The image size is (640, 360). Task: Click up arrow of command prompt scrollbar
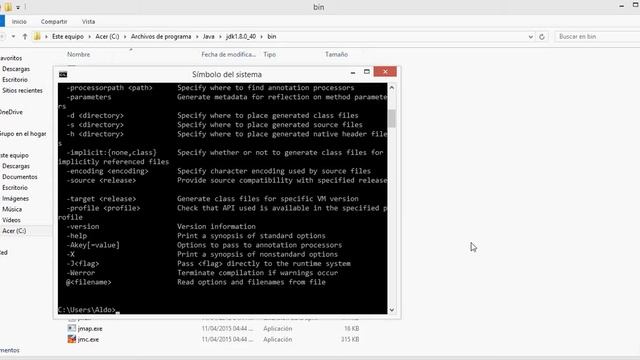tap(392, 87)
